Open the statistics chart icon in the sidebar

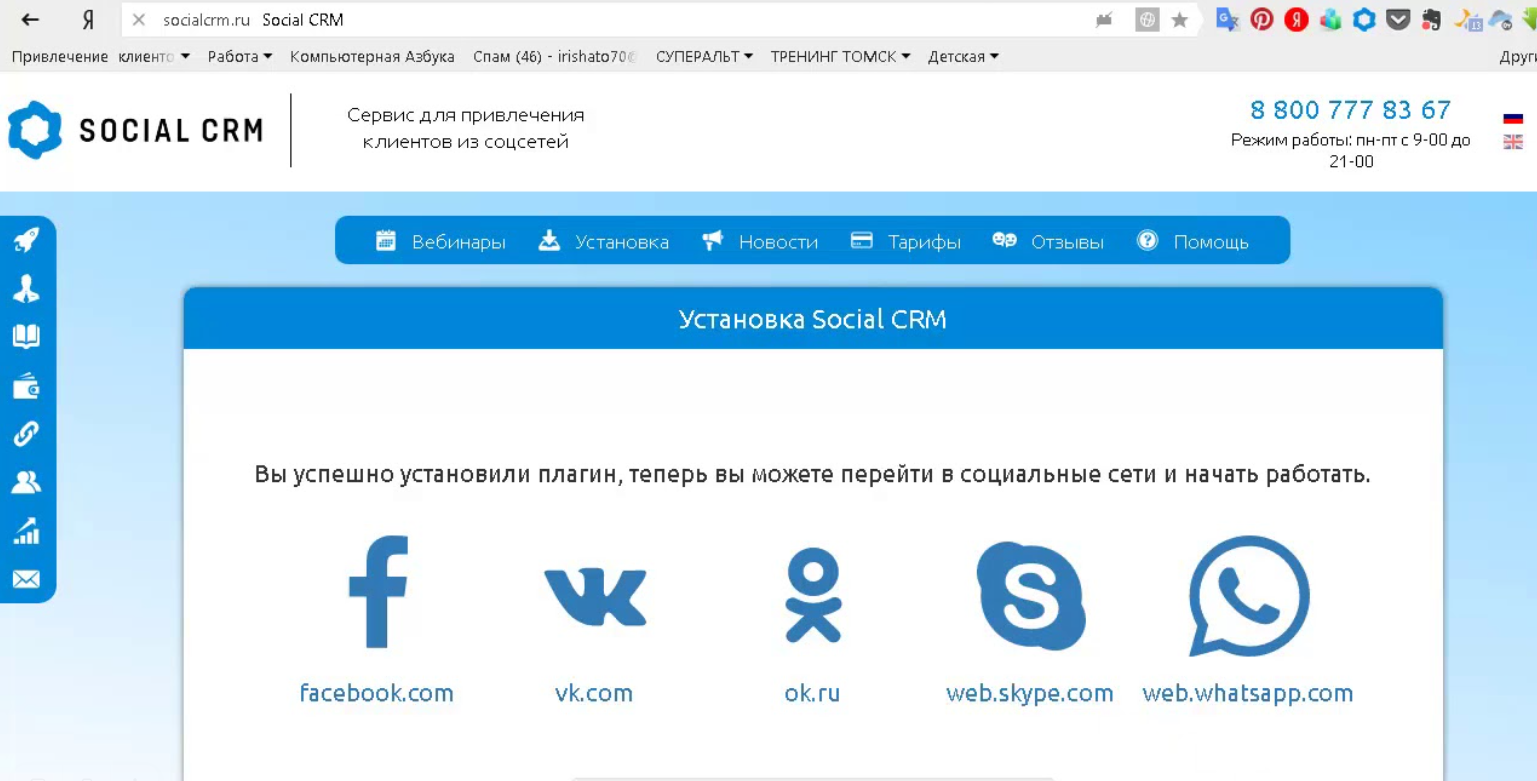[x=27, y=532]
